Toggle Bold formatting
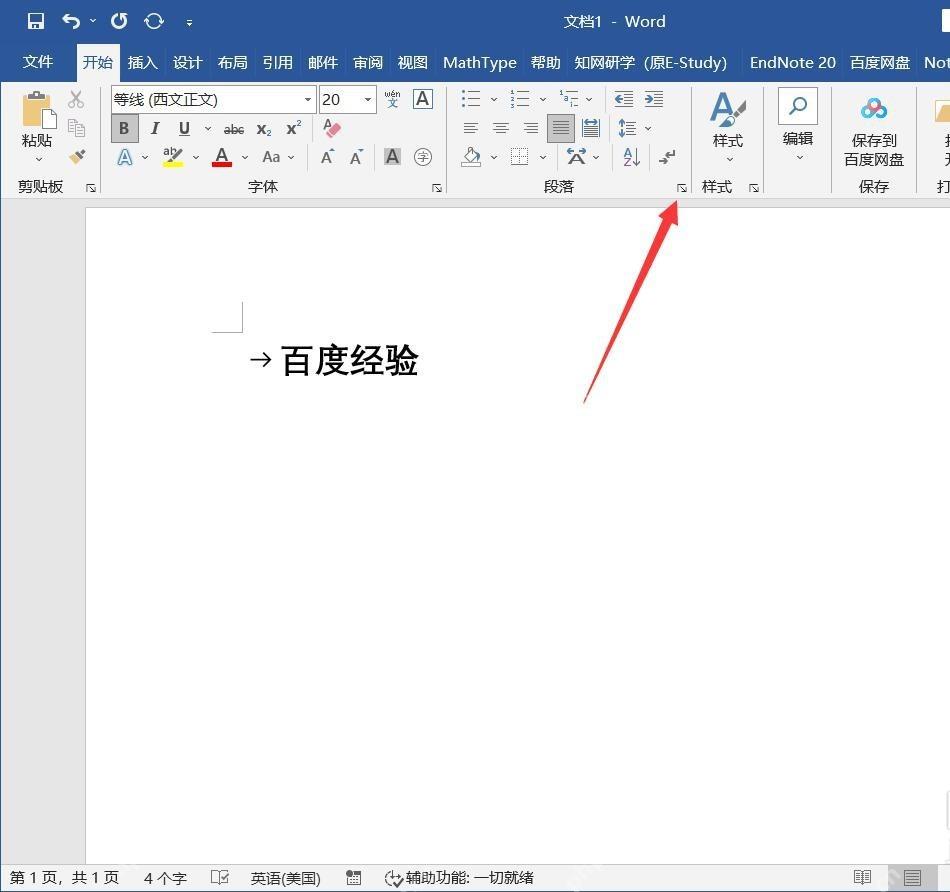The width and height of the screenshot is (950, 892). (124, 128)
